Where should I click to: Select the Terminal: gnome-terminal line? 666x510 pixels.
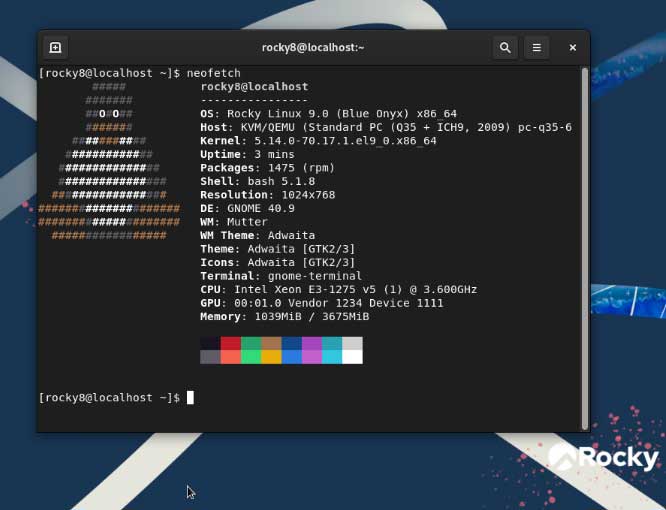(x=281, y=276)
